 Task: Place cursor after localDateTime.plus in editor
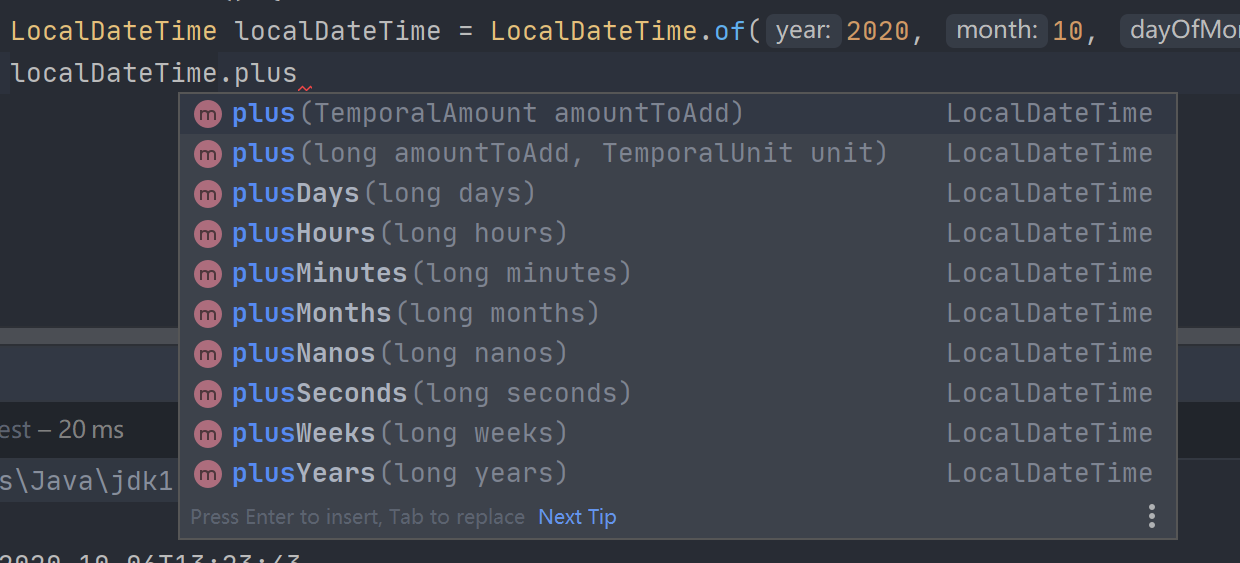click(298, 73)
